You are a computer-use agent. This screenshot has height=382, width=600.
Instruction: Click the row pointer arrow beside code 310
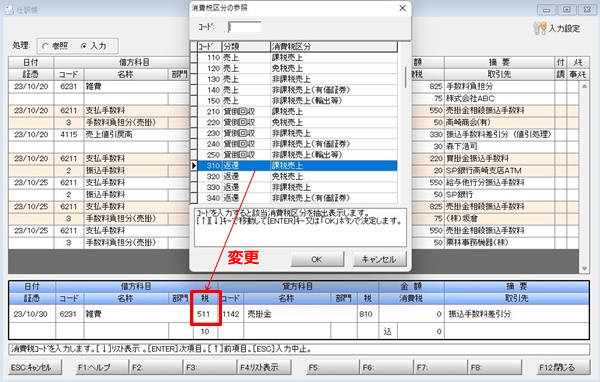point(194,166)
